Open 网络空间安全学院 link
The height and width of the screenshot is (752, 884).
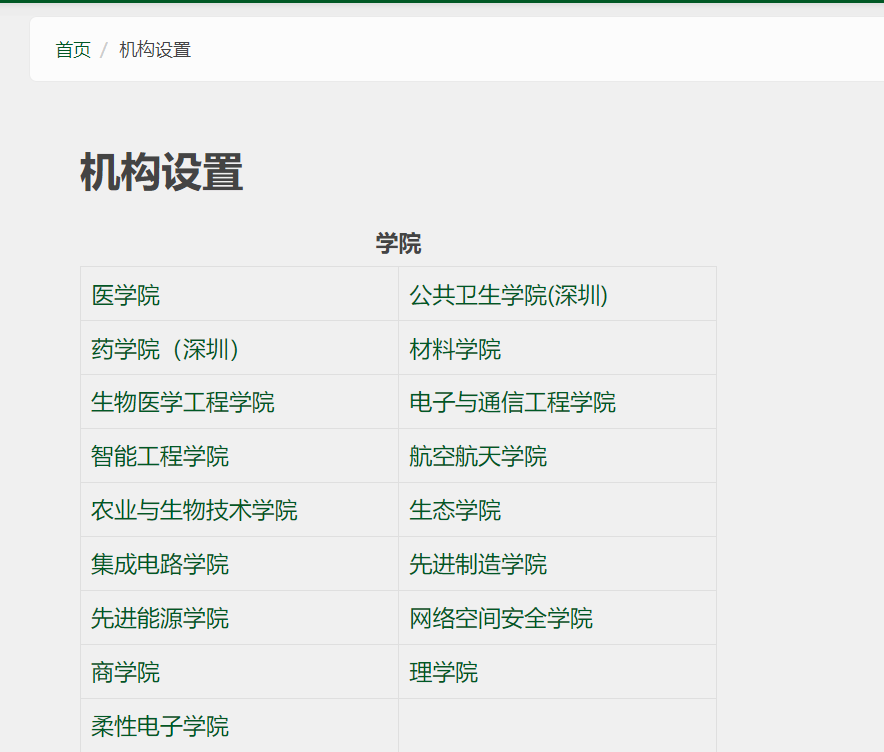tap(501, 618)
